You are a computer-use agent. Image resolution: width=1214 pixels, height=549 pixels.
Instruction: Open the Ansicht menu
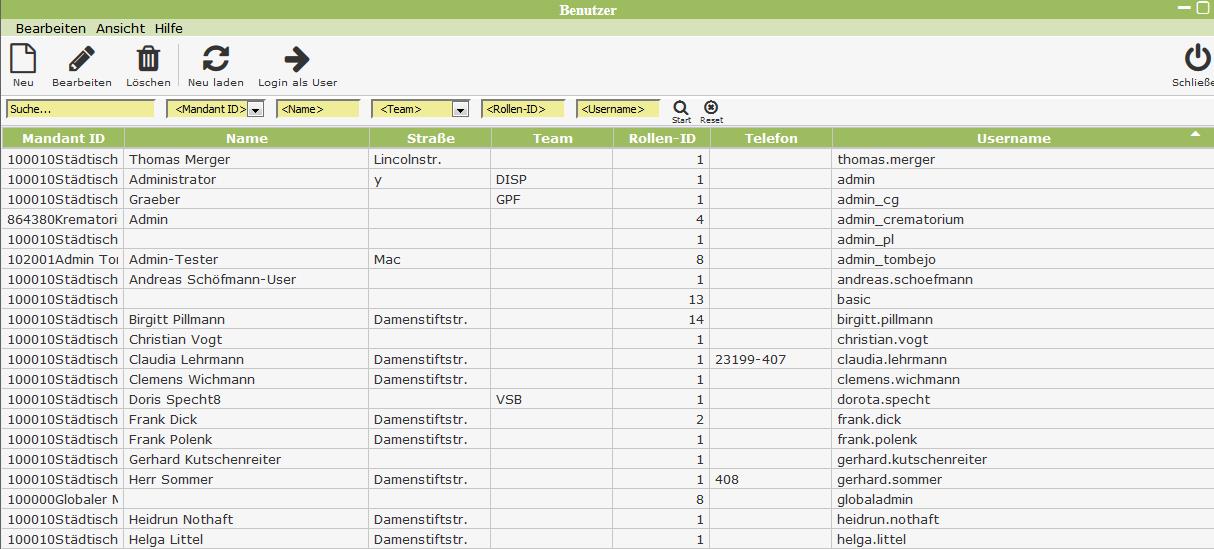(x=120, y=29)
